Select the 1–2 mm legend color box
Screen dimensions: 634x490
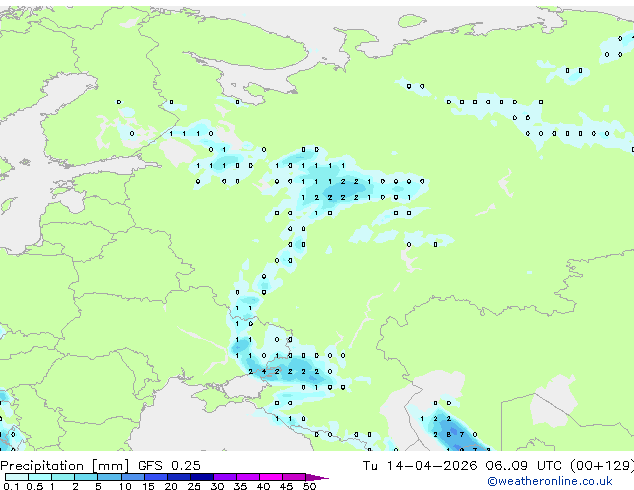point(63,477)
